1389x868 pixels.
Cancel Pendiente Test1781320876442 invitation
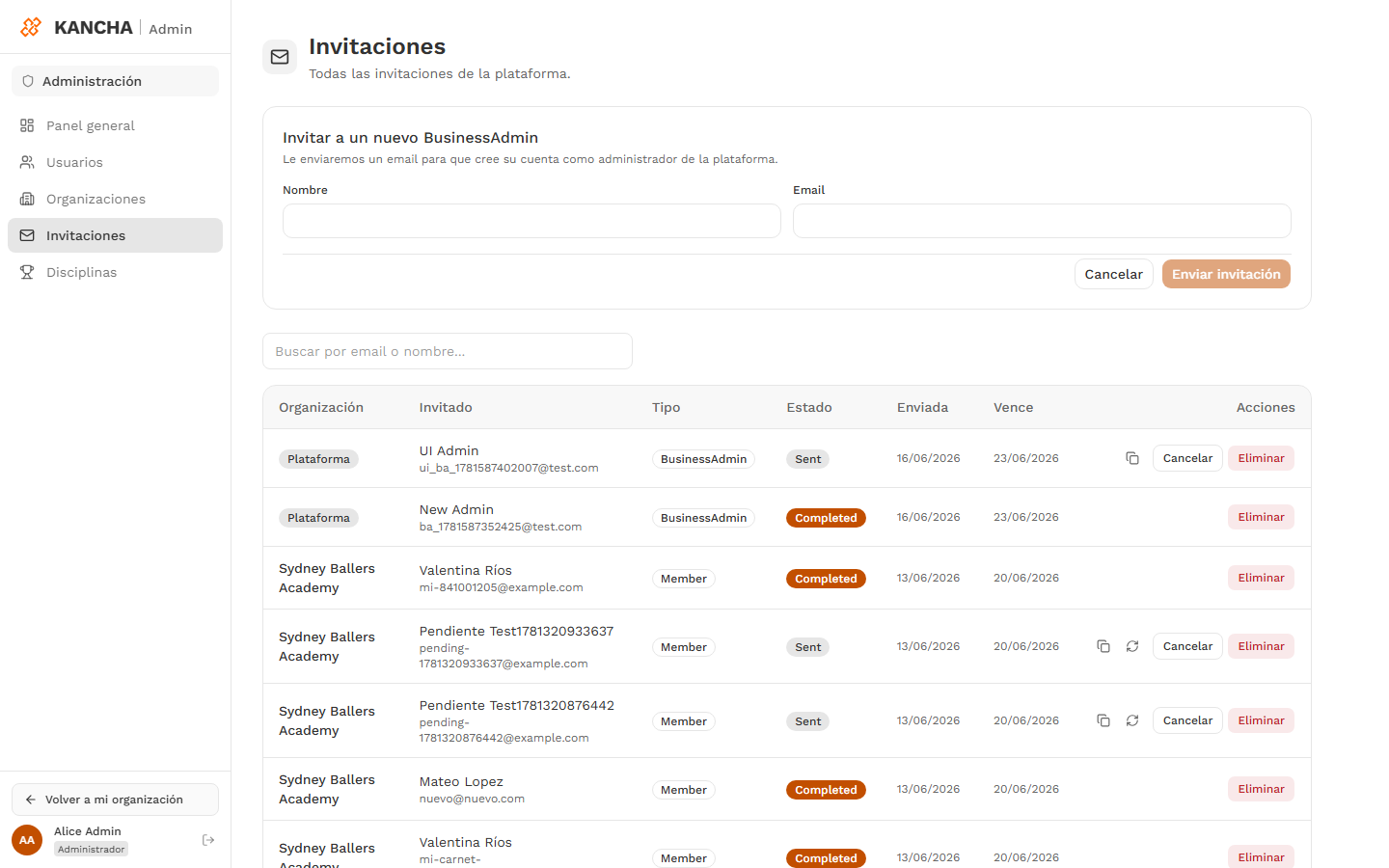pyautogui.click(x=1187, y=720)
